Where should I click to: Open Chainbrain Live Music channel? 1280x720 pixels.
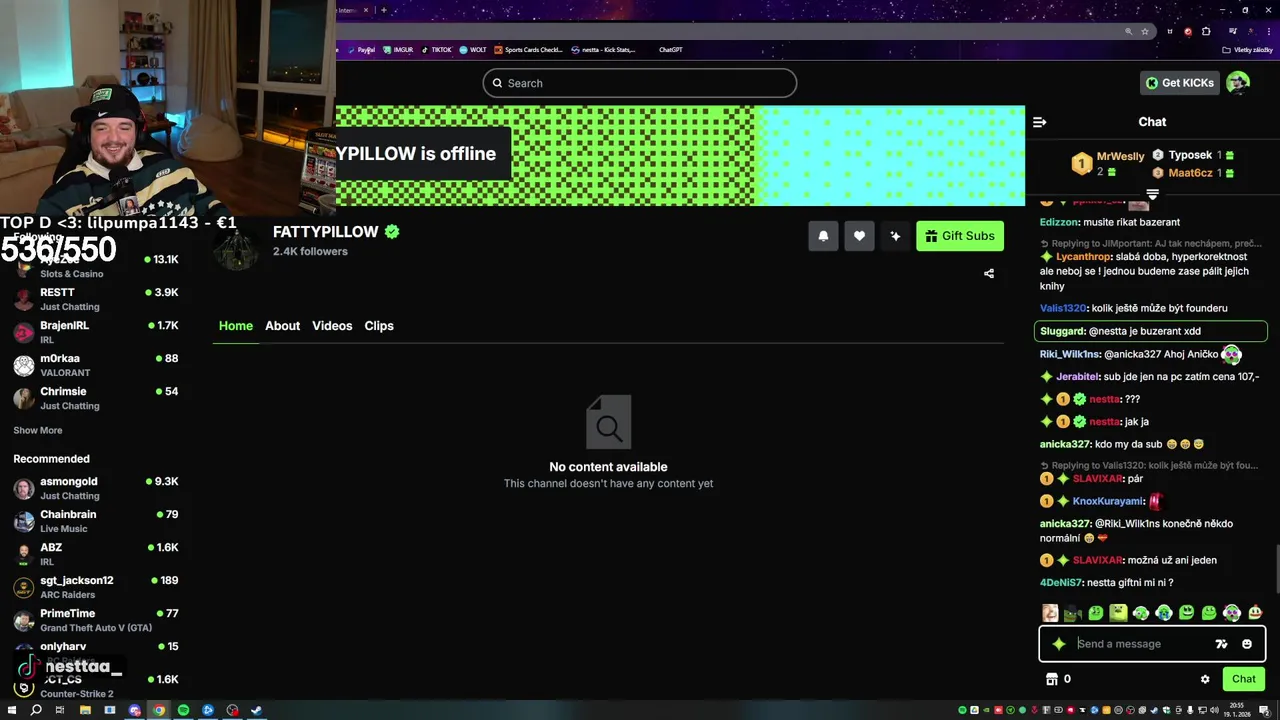tap(97, 521)
